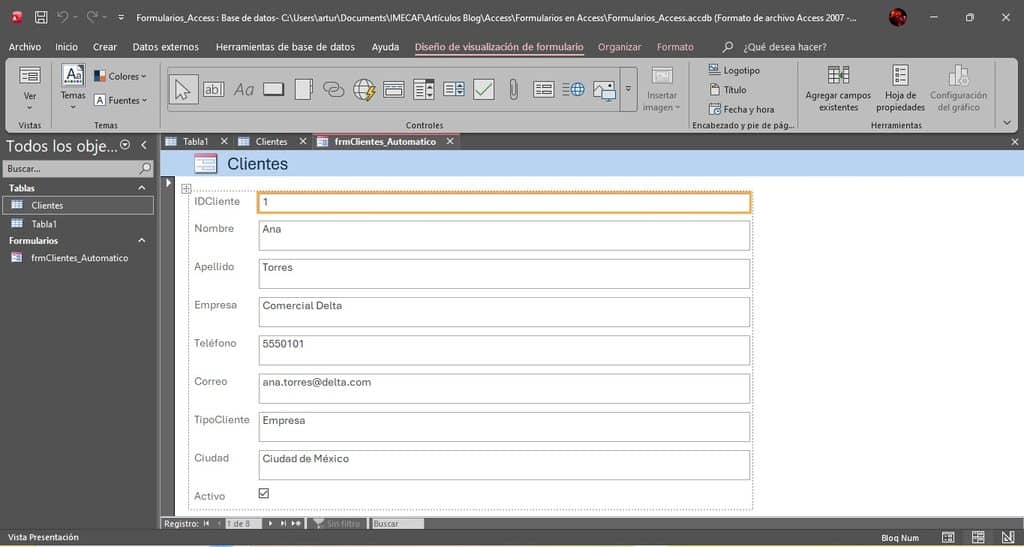Click the Save icon in title bar

click(40, 18)
